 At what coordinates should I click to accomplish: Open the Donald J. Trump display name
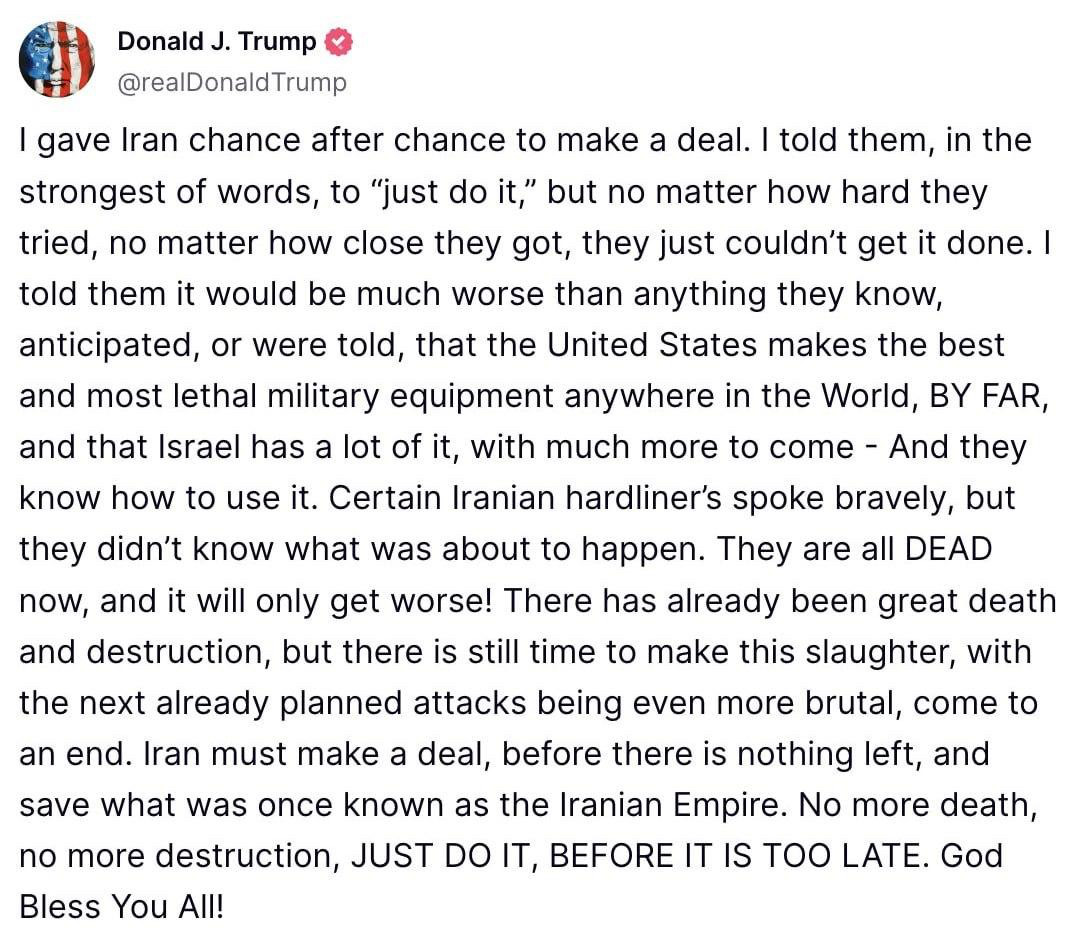(216, 41)
